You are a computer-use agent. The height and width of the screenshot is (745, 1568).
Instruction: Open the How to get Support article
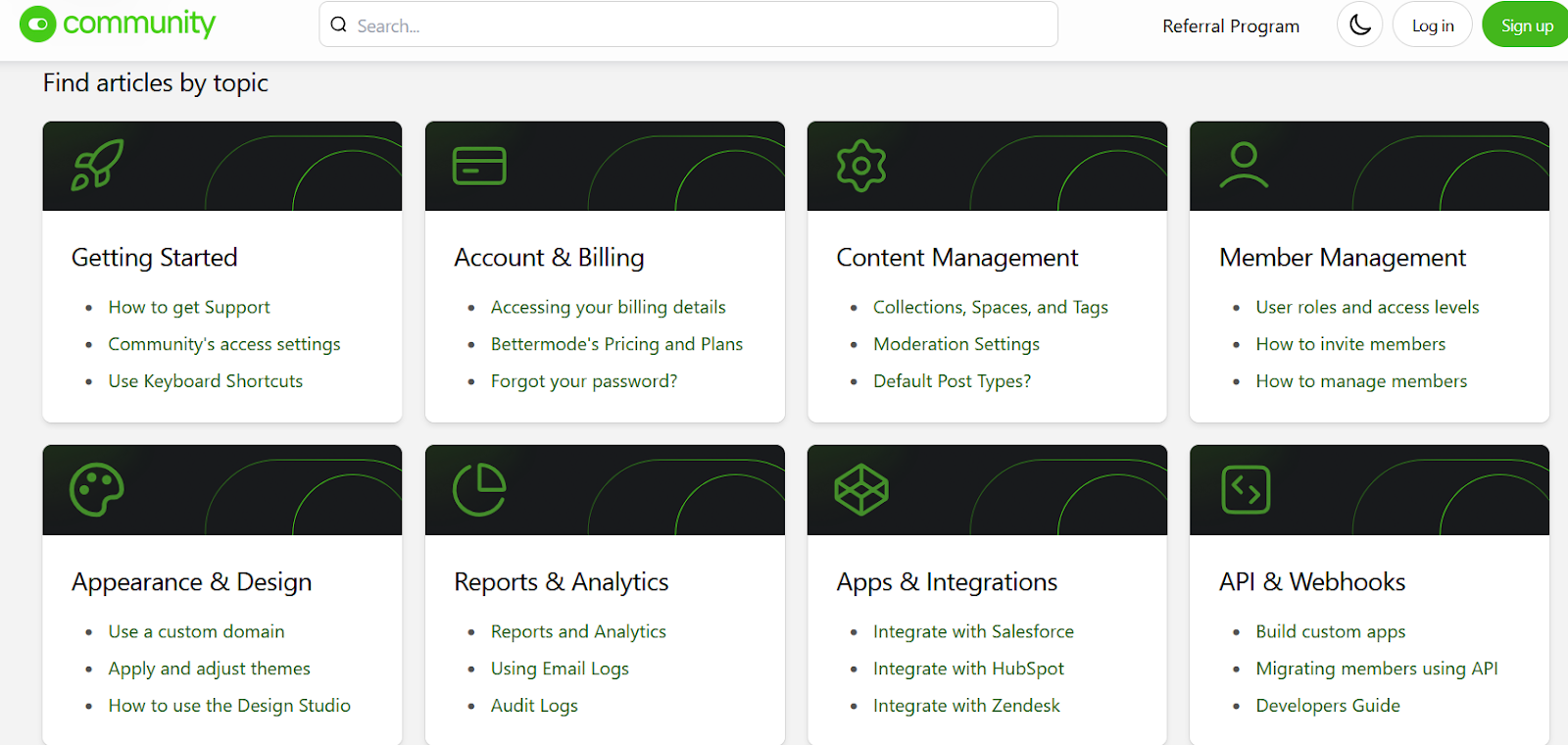tap(189, 308)
